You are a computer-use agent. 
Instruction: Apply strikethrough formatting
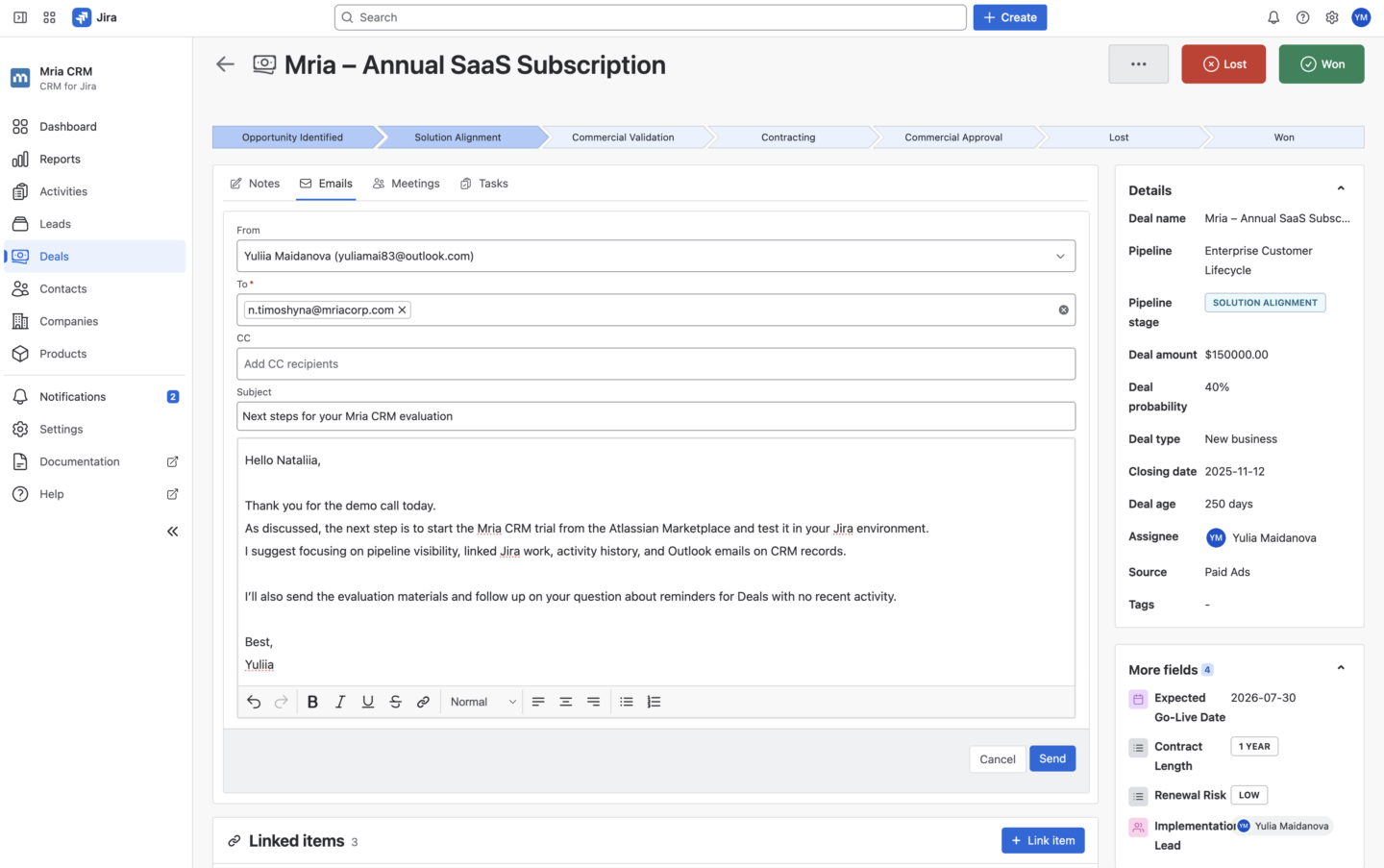[395, 702]
